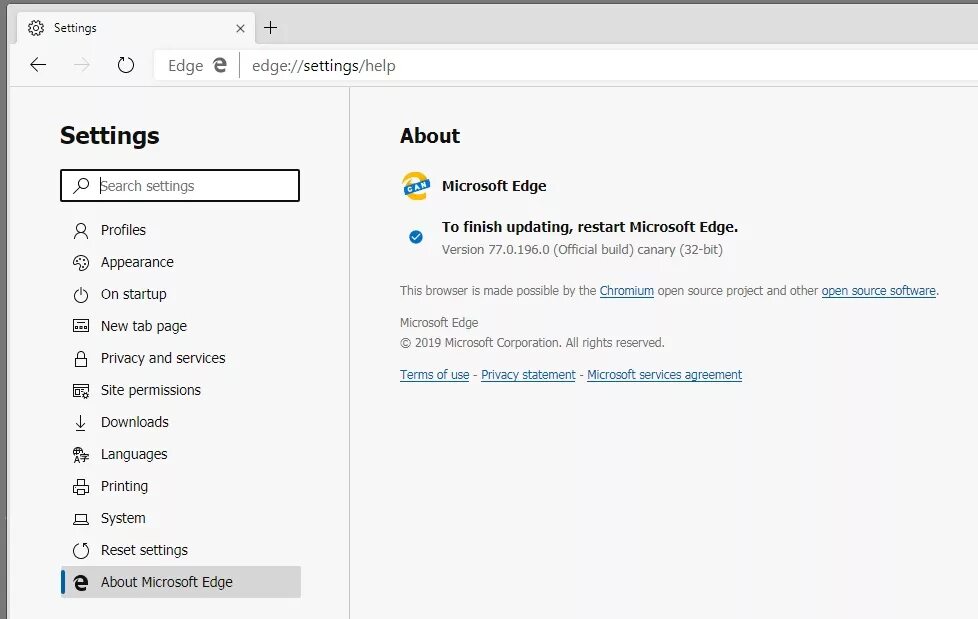Open the Microsoft services agreement link
The image size is (978, 619).
pos(664,374)
